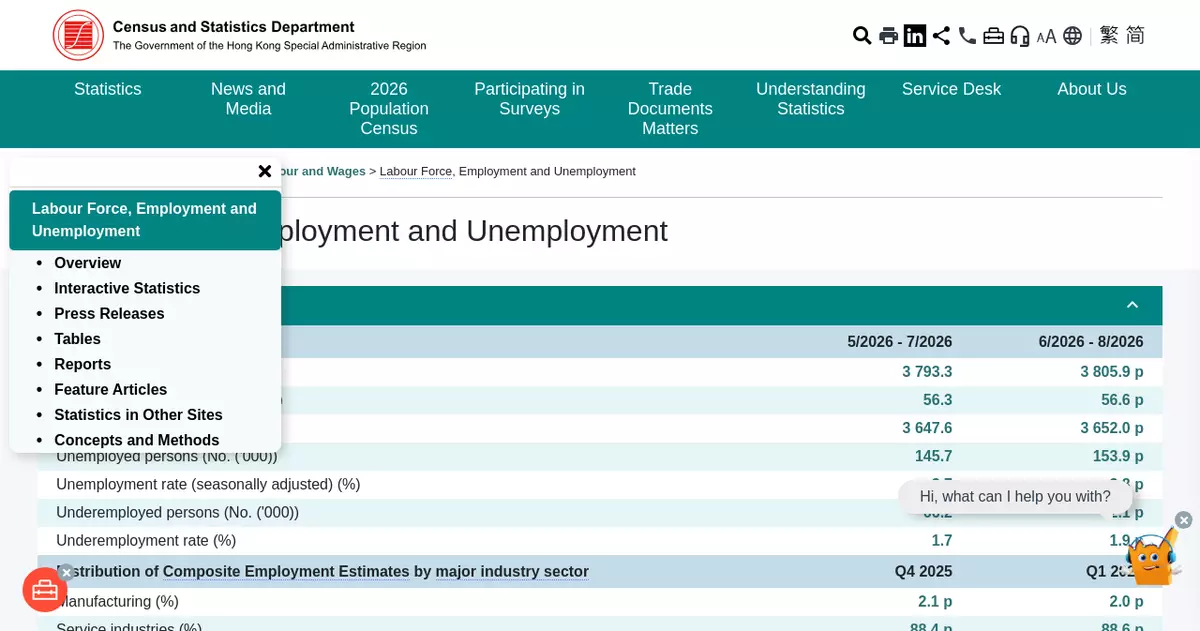The height and width of the screenshot is (631, 1200).
Task: Open the text size AA control
Action: click(1046, 36)
